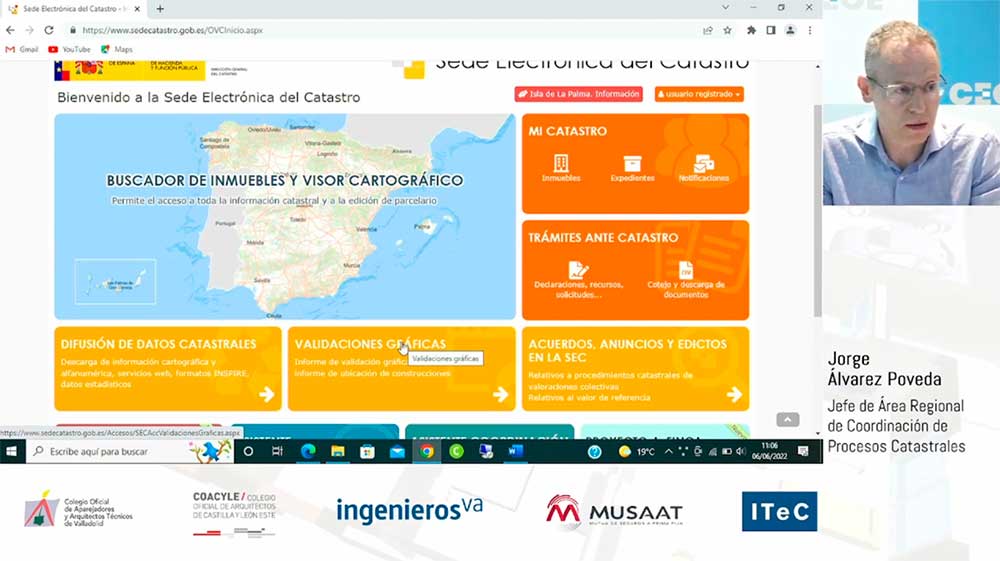Open Inmuebles in Mi Catastro panel
The image size is (1000, 561).
[x=561, y=167]
